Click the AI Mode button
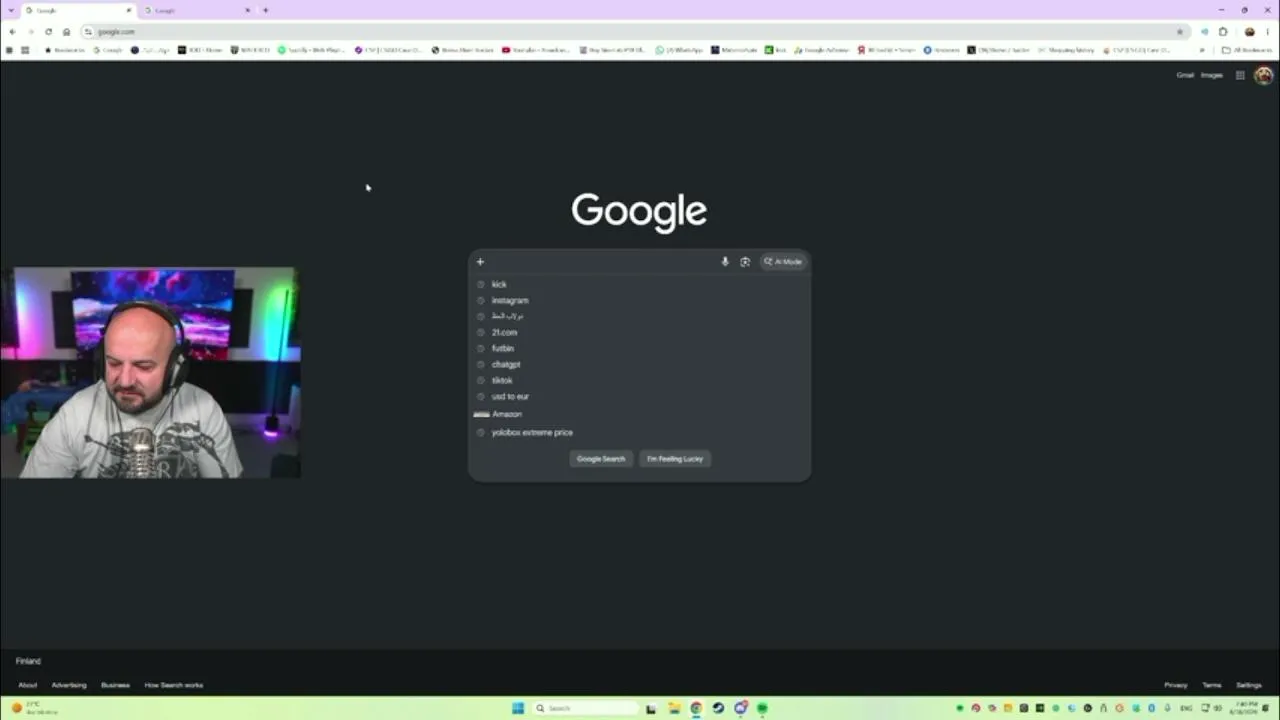Viewport: 1280px width, 720px height. tap(783, 262)
